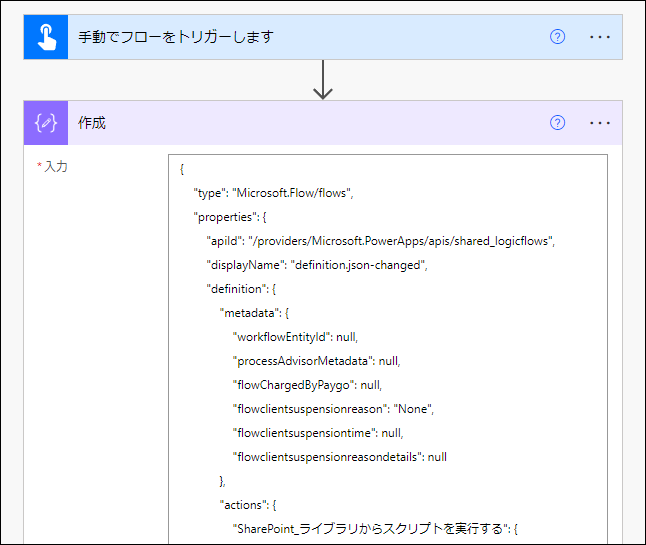
Task: Click the workflowEntityId null line
Action: (x=295, y=337)
